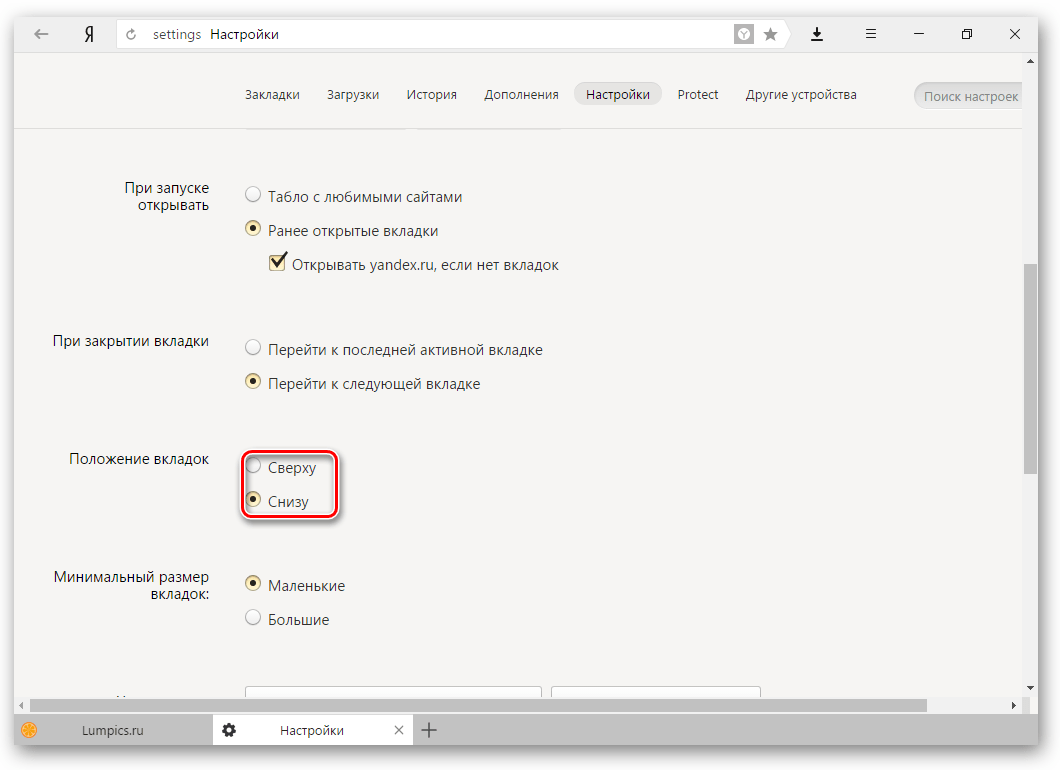Viewport: 1060px width, 770px height.
Task: Bookmark this page with the star icon
Action: (770, 34)
